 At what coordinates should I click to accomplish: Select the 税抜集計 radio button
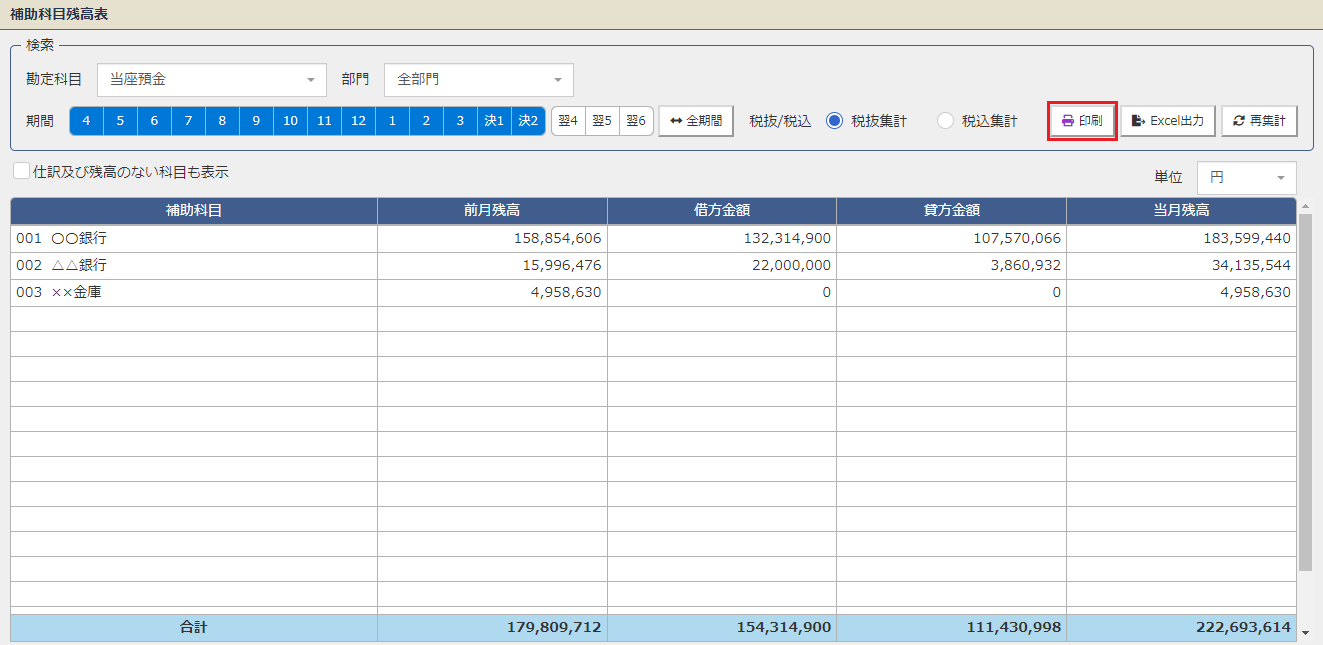click(835, 121)
